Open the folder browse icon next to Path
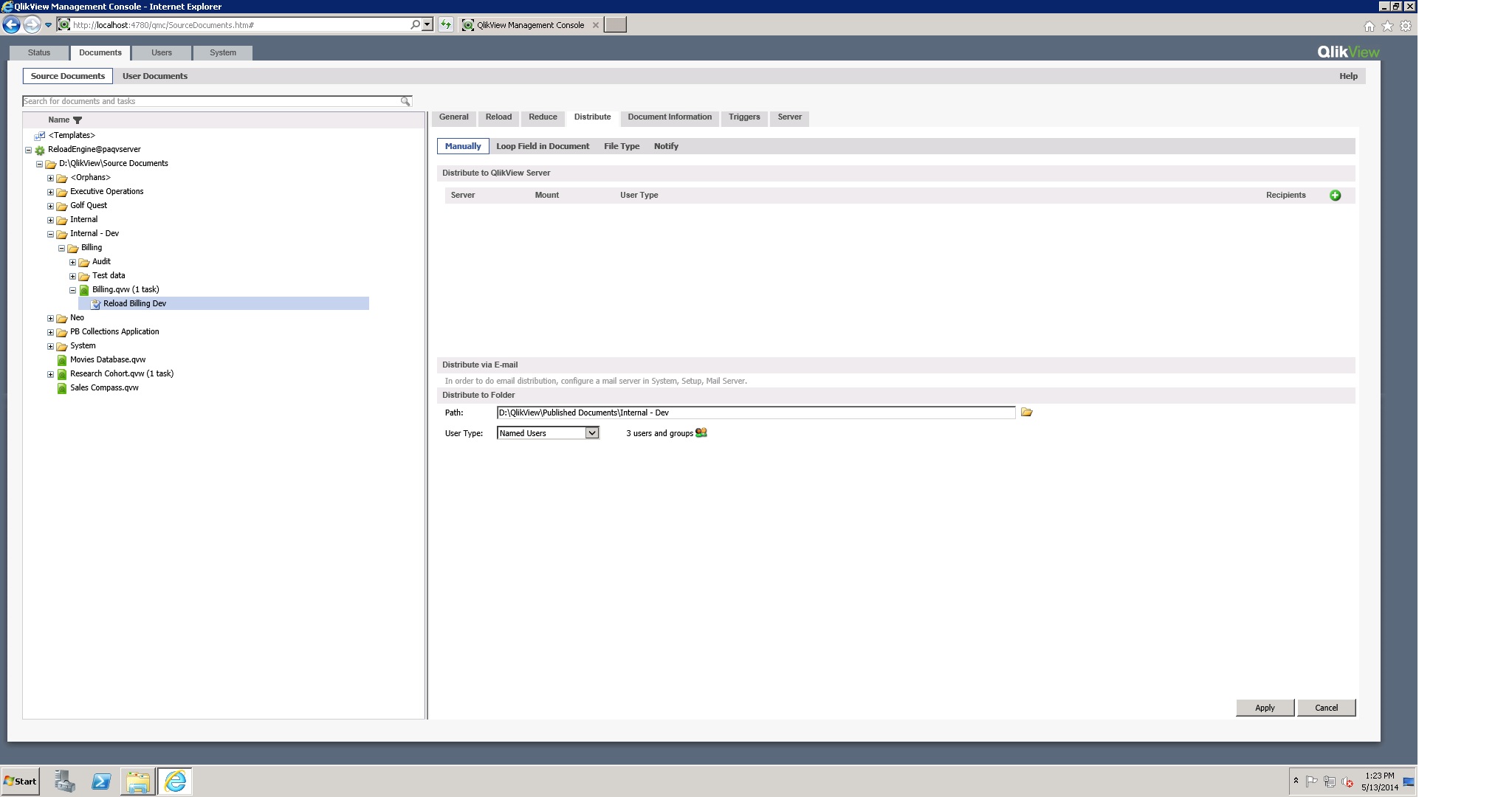Screen dimensions: 1512x797 click(x=1026, y=413)
